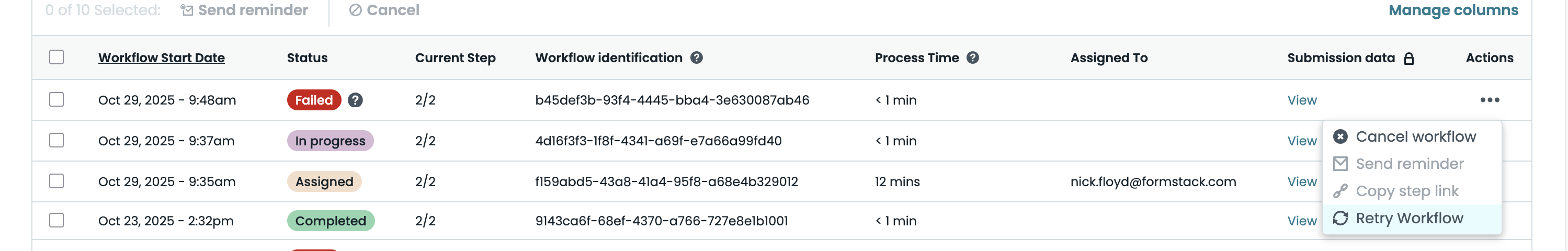Choose Retry Workflow from actions menu
This screenshot has width=1568, height=251.
[1409, 218]
